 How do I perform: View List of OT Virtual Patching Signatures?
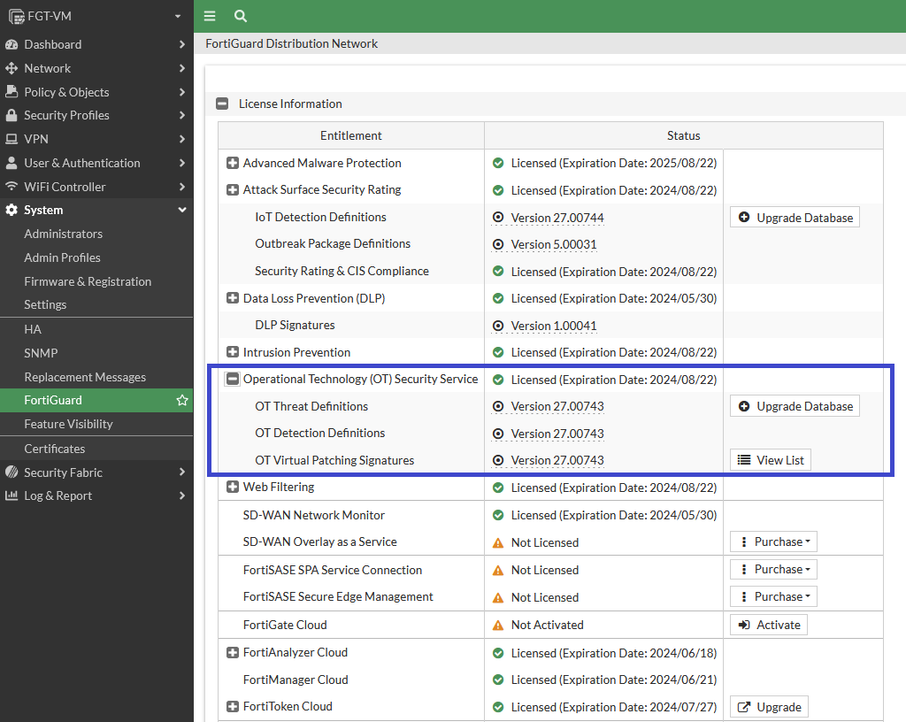tap(770, 460)
